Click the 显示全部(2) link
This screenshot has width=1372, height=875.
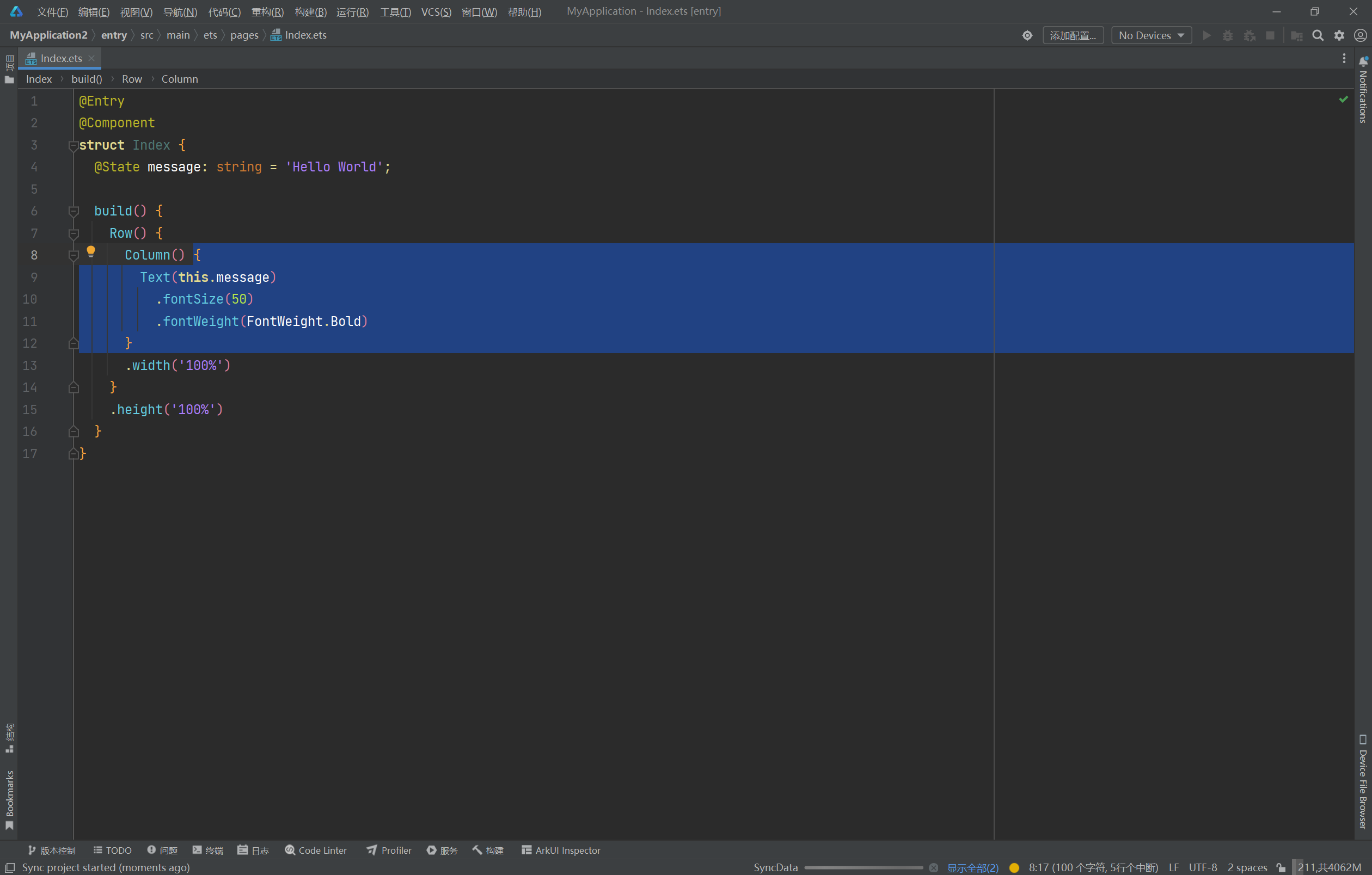(972, 867)
